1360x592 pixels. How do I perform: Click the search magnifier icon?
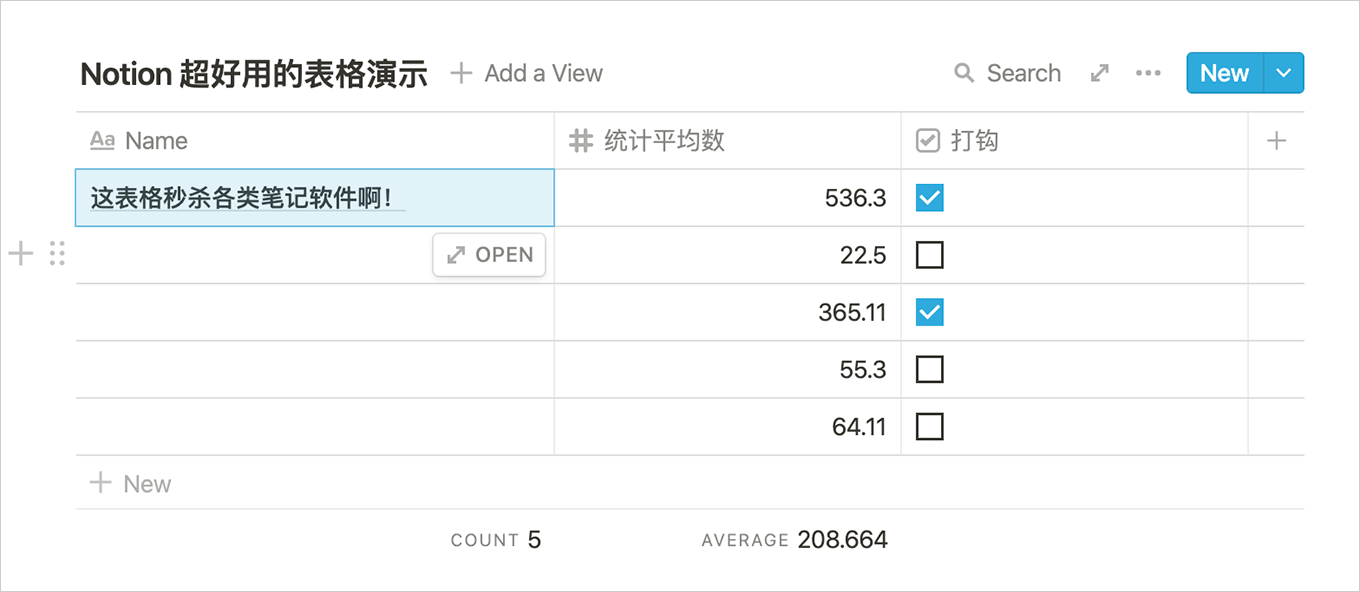964,73
